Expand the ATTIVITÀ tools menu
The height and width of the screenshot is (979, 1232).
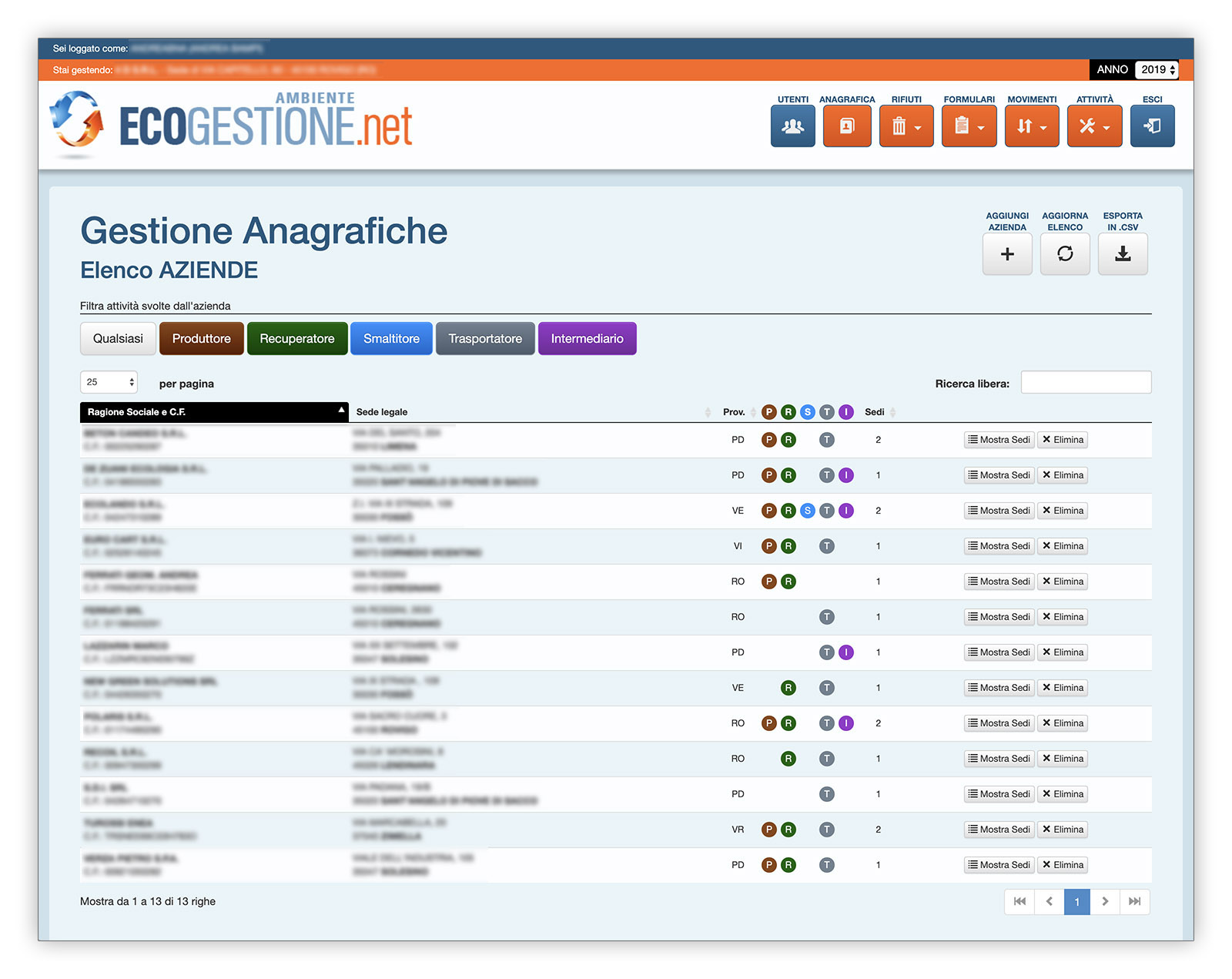(x=1094, y=126)
